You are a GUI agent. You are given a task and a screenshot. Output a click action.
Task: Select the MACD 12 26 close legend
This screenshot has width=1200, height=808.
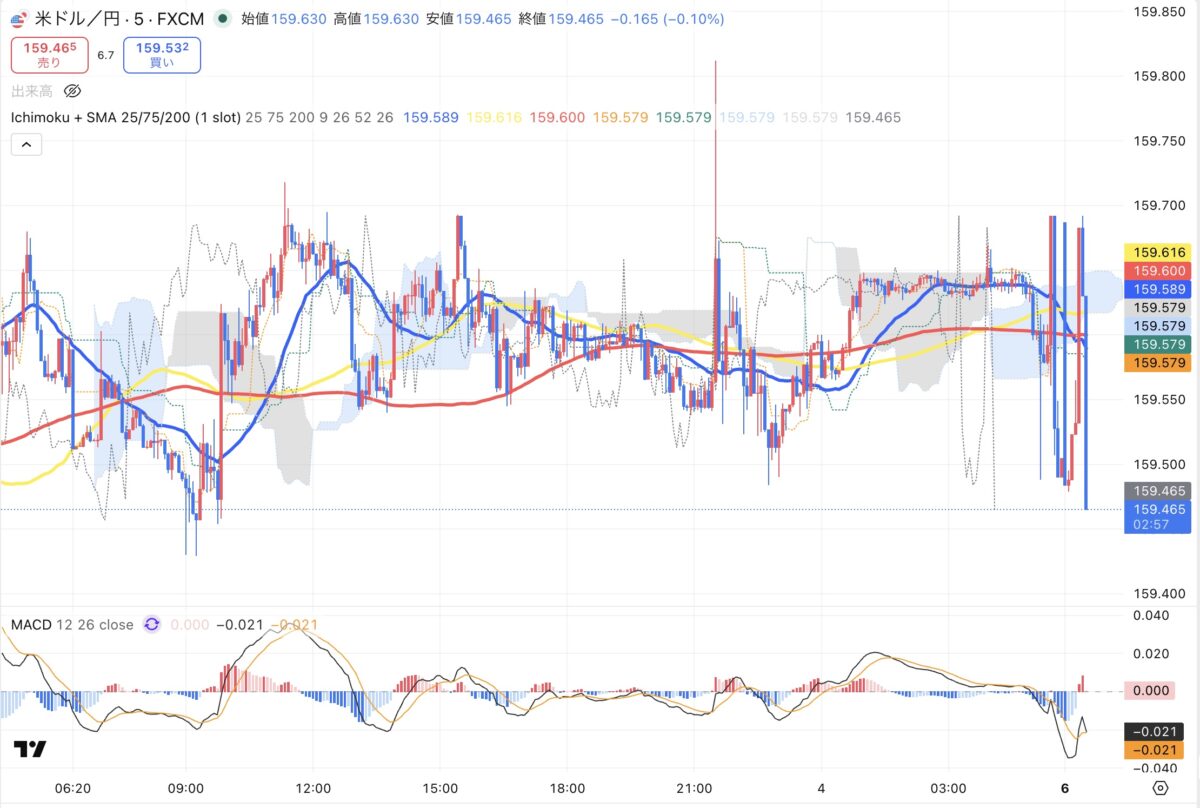point(72,625)
